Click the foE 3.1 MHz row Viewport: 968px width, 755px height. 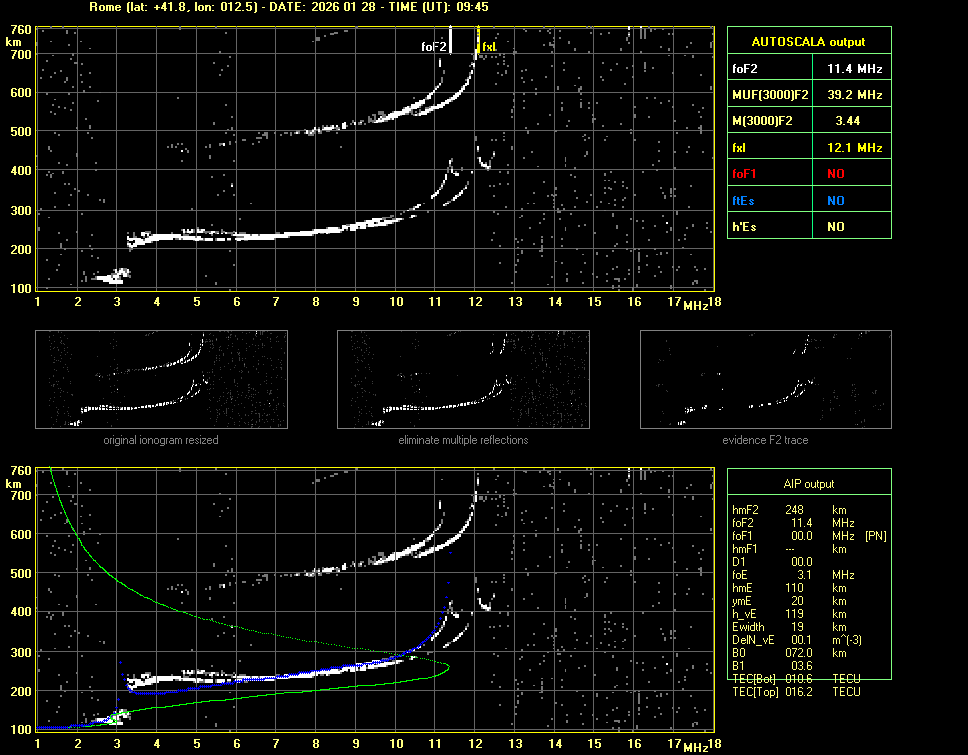pyautogui.click(x=790, y=575)
